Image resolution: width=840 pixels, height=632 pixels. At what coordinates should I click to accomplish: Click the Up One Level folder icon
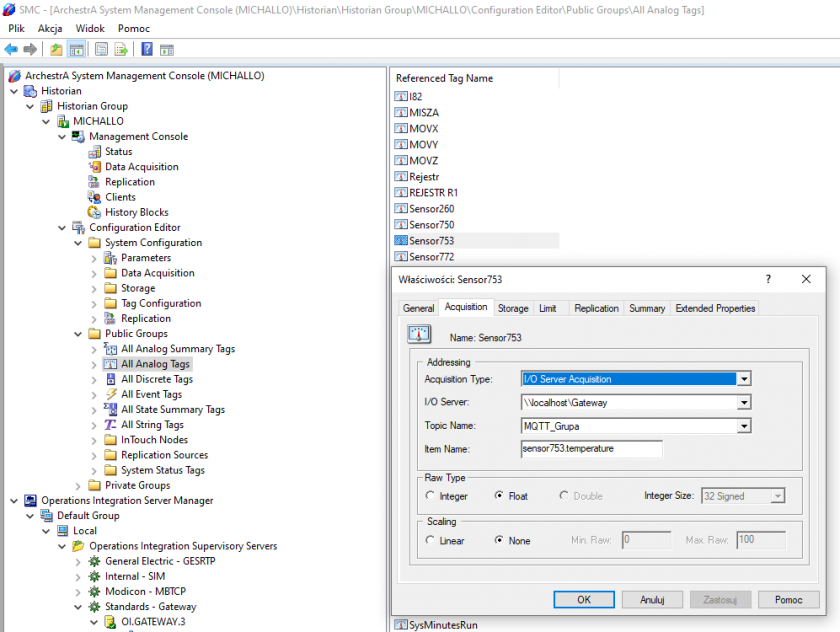[x=56, y=49]
